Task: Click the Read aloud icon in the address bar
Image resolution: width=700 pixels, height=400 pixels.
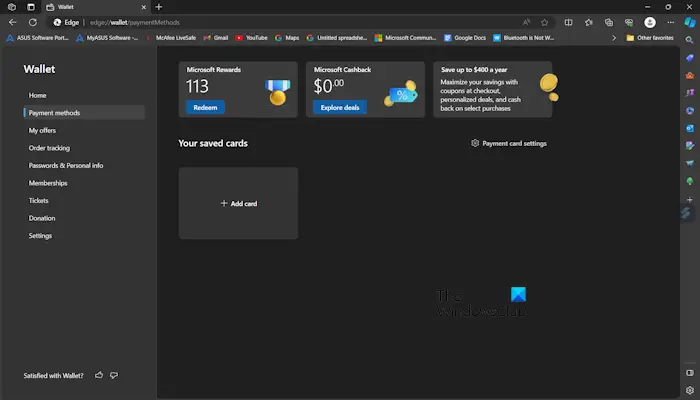Action: pos(526,22)
